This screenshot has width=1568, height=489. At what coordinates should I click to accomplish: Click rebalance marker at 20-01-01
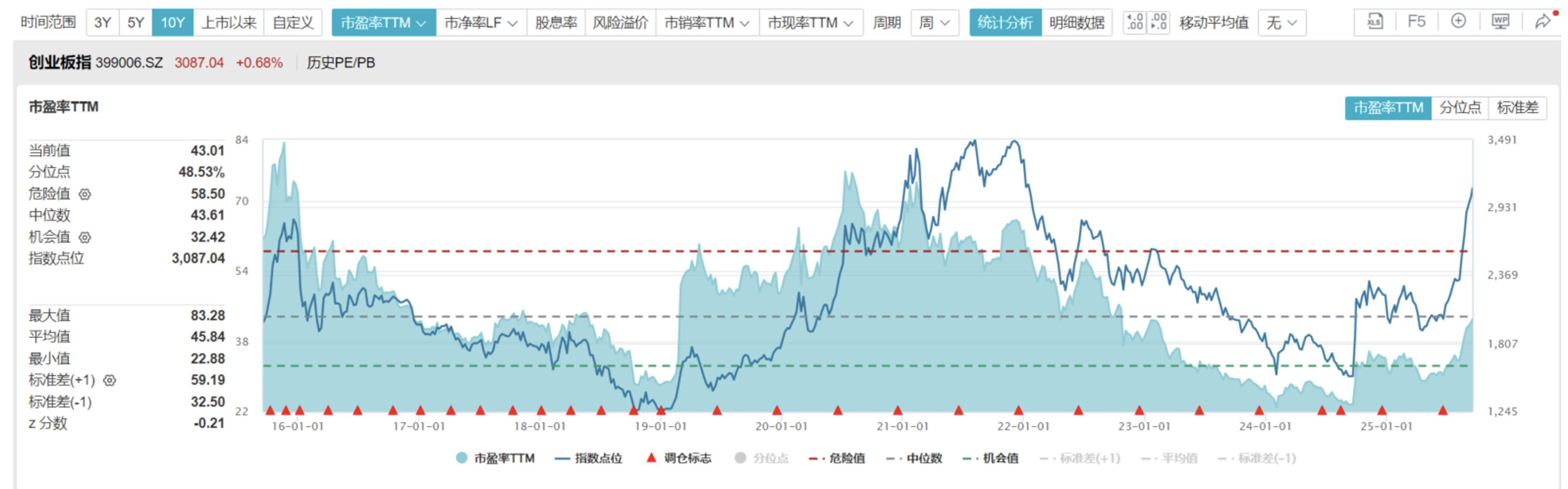[777, 410]
